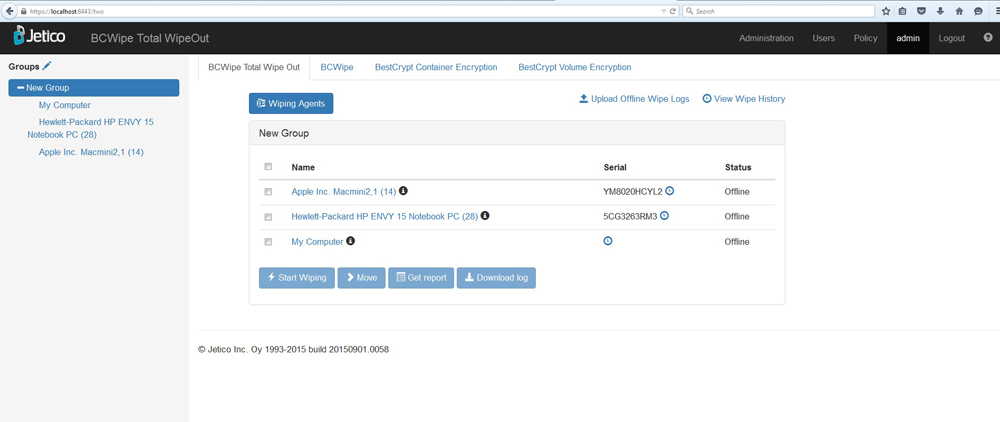Click the Jetico logo
Image resolution: width=1000 pixels, height=422 pixels.
tap(39, 36)
